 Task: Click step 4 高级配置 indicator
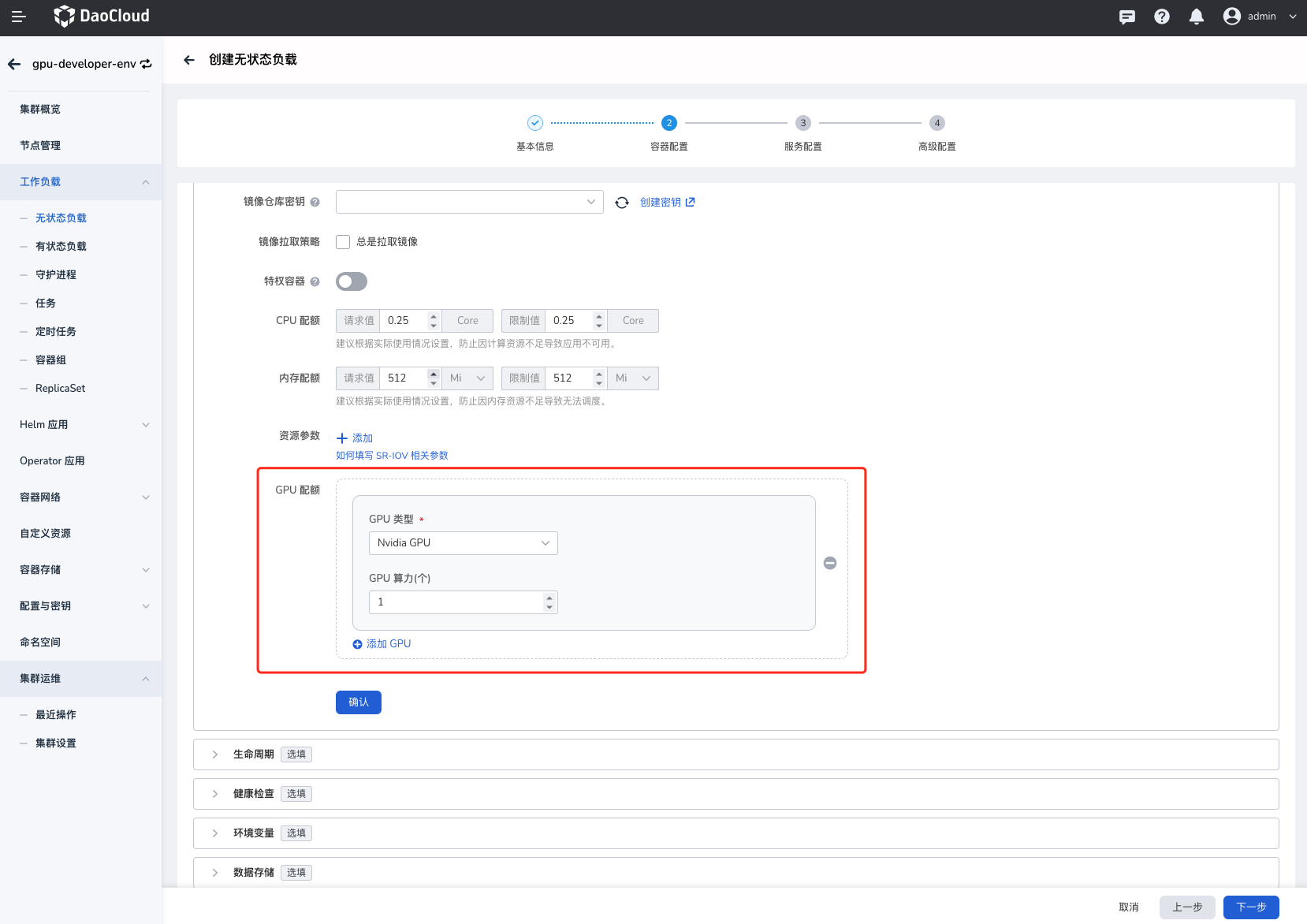[937, 123]
